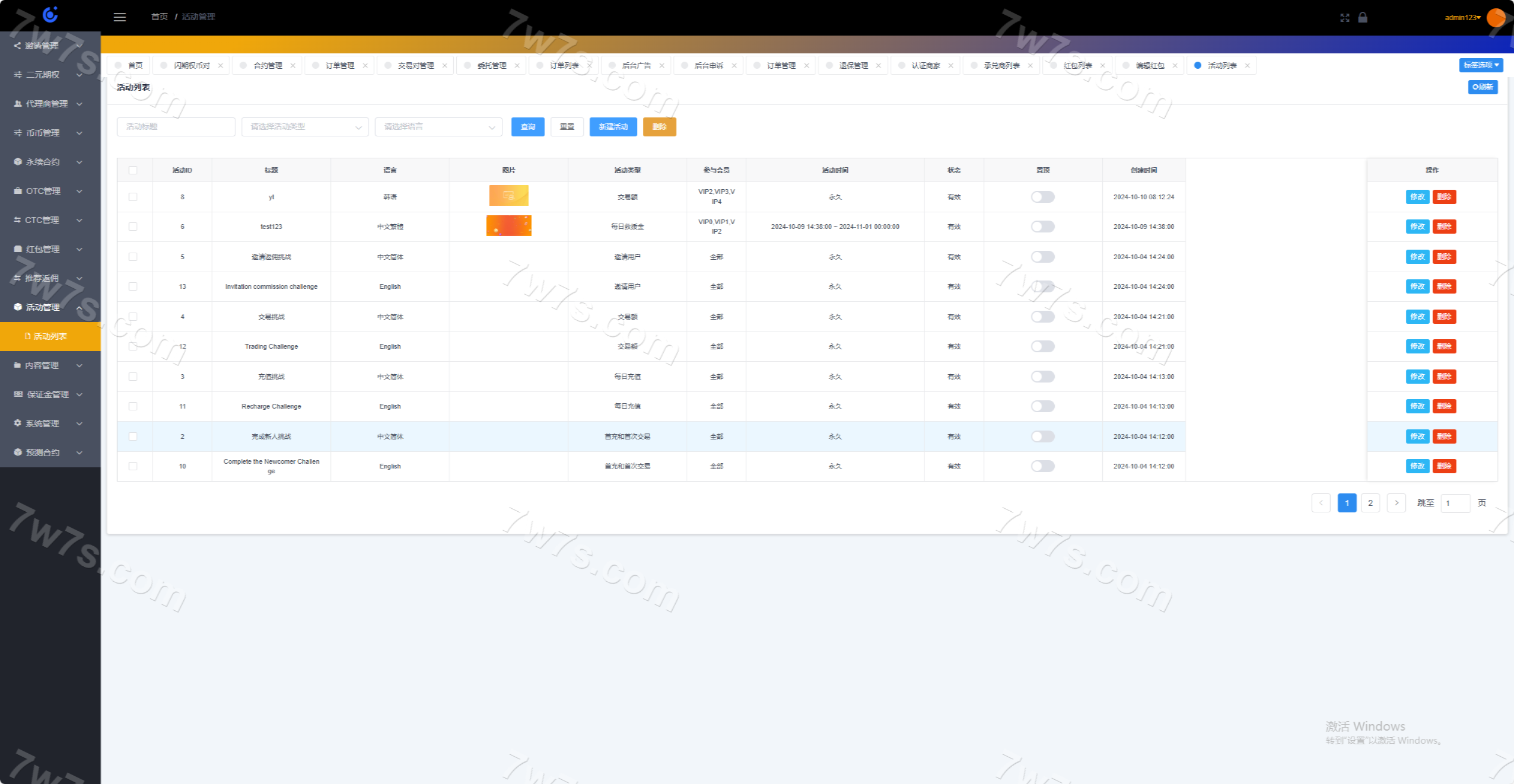This screenshot has width=1514, height=784.
Task: Open the 请选择语言 dropdown
Action: point(438,127)
